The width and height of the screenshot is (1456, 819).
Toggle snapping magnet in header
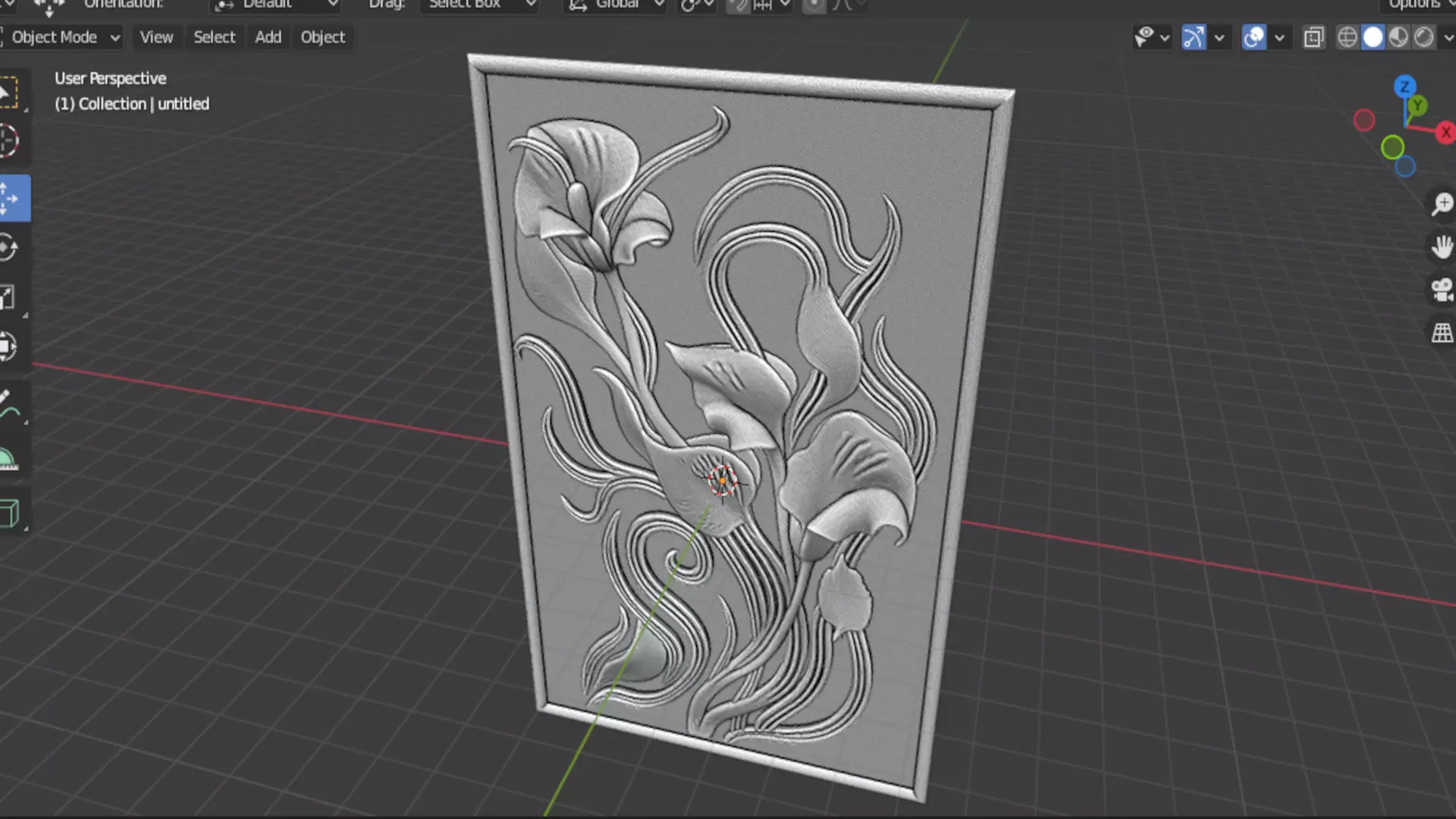(x=736, y=5)
